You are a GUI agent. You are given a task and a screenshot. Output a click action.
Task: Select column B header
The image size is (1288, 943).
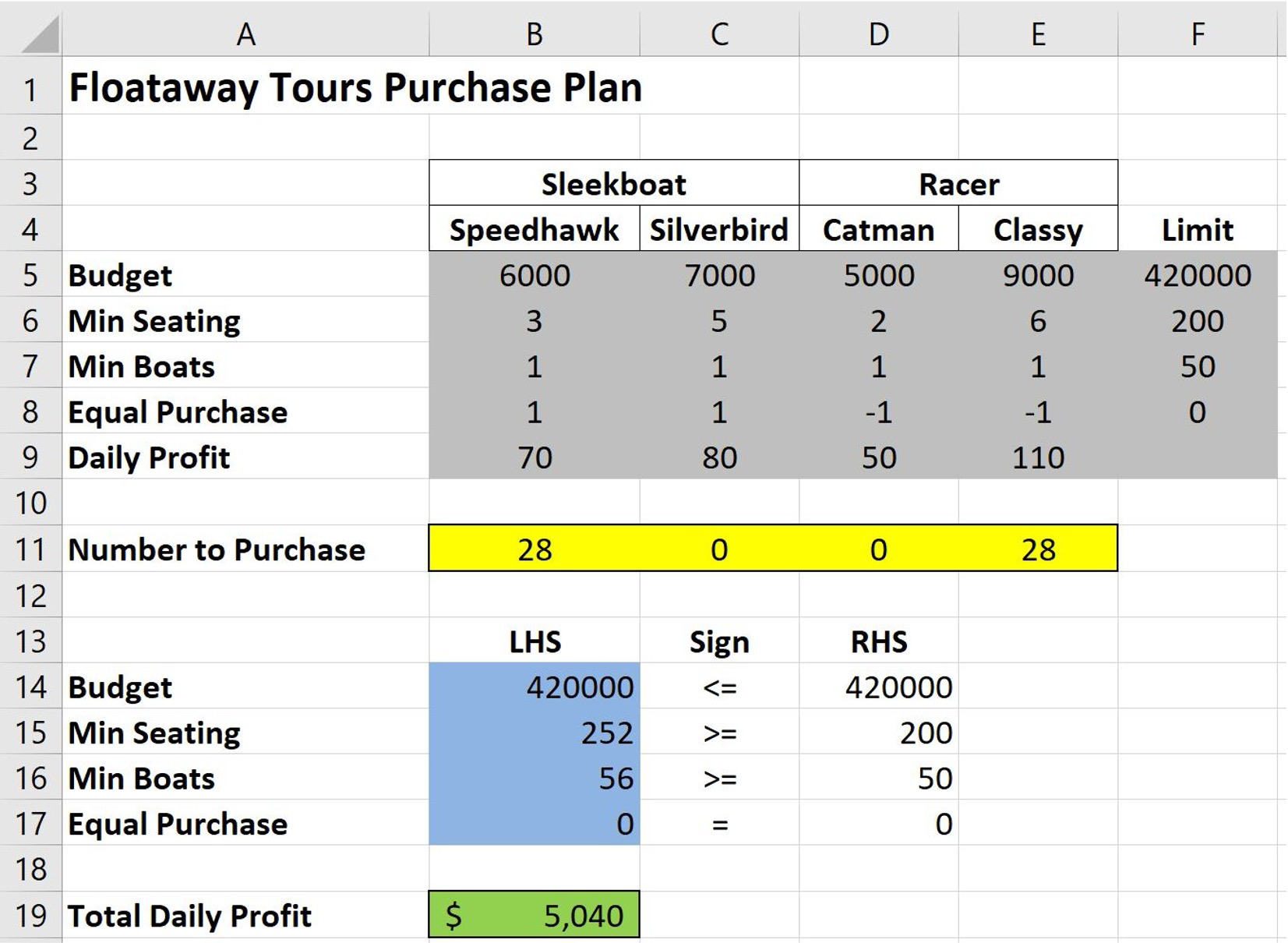click(533, 33)
